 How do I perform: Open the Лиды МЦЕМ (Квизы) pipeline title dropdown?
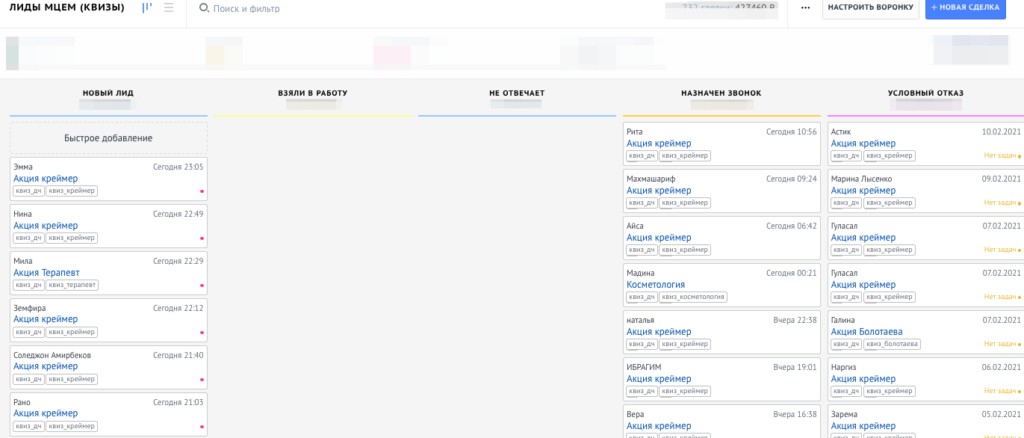(x=67, y=8)
